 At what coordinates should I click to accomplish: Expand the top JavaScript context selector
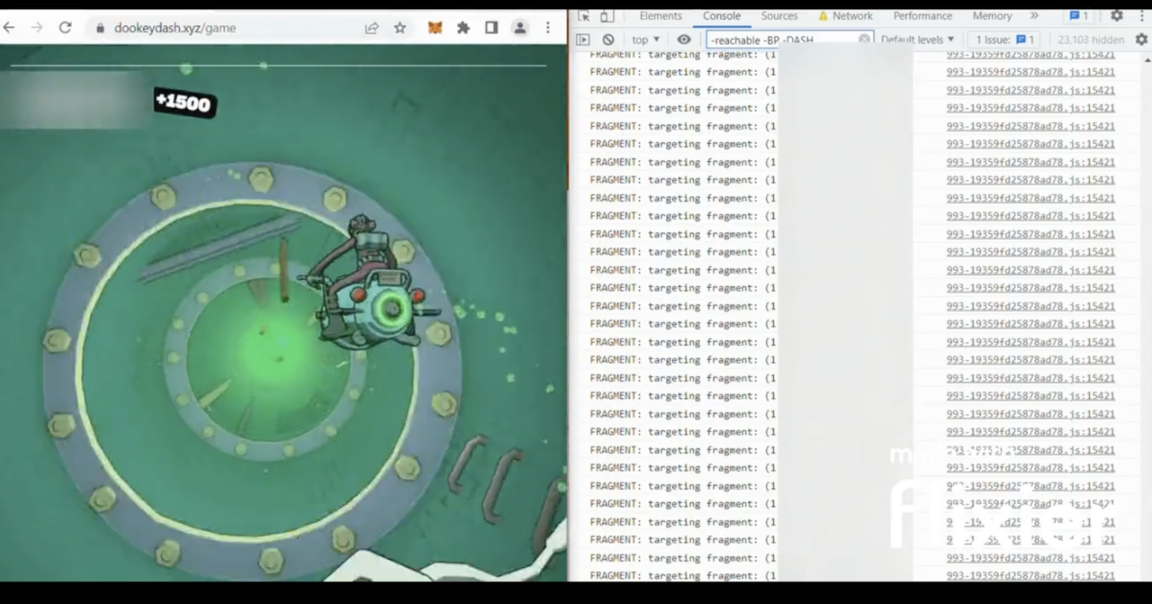tap(645, 40)
